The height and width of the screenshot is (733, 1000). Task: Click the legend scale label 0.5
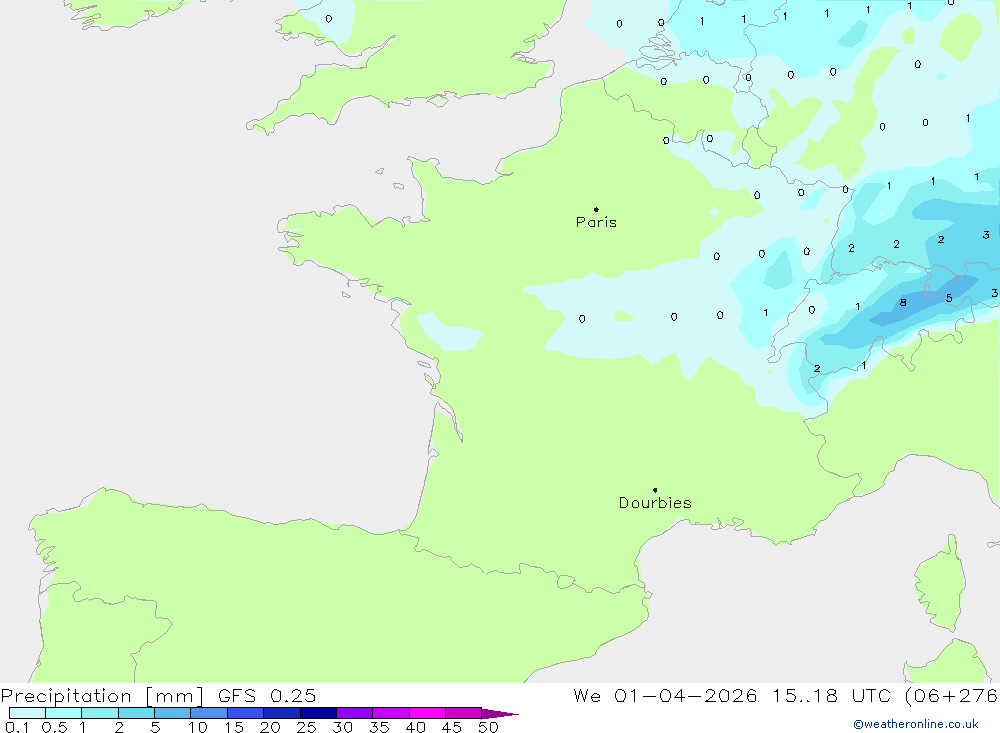(x=54, y=727)
